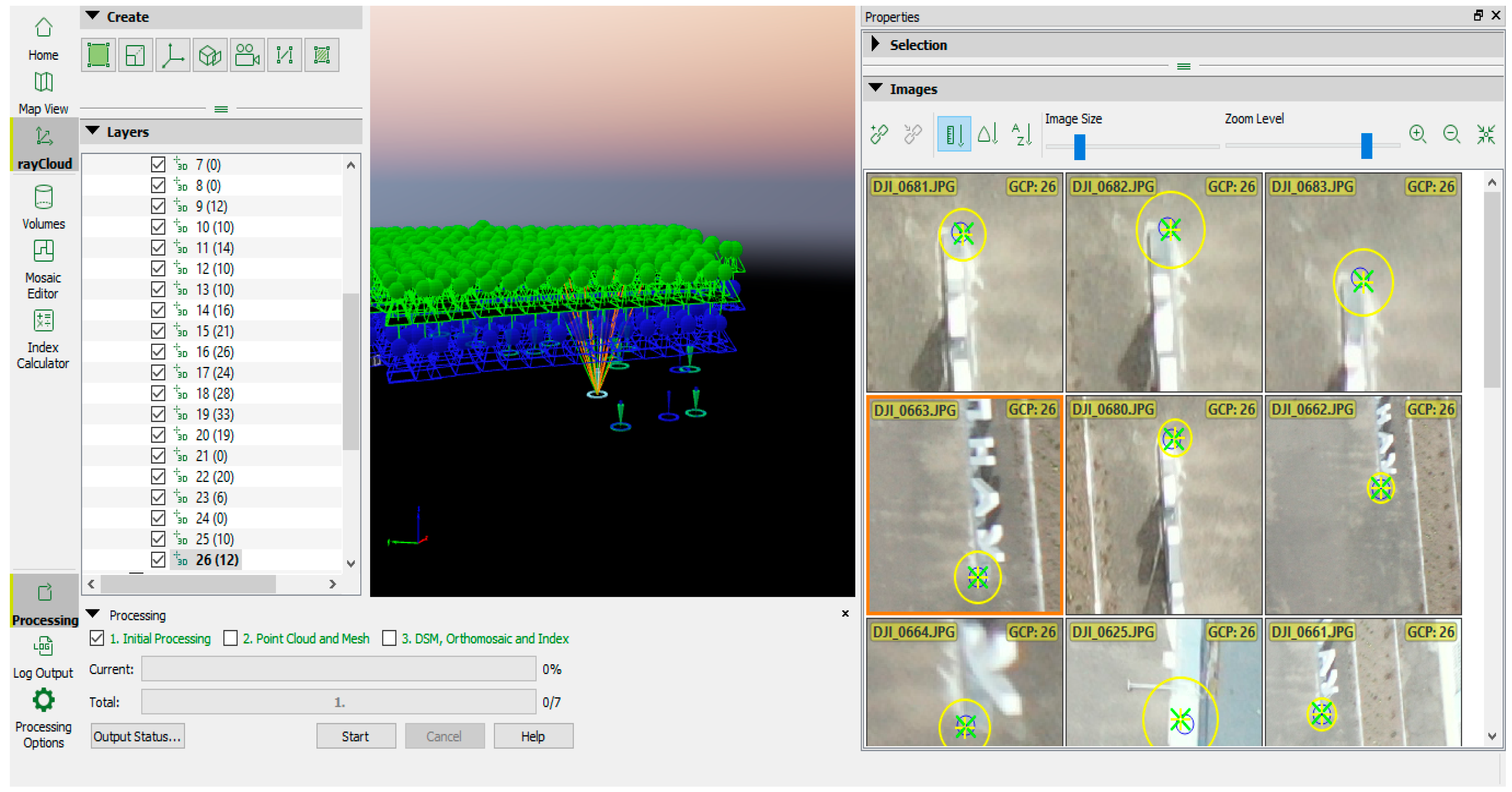The width and height of the screenshot is (1512, 792).
Task: Click the Output Status... button
Action: (137, 736)
